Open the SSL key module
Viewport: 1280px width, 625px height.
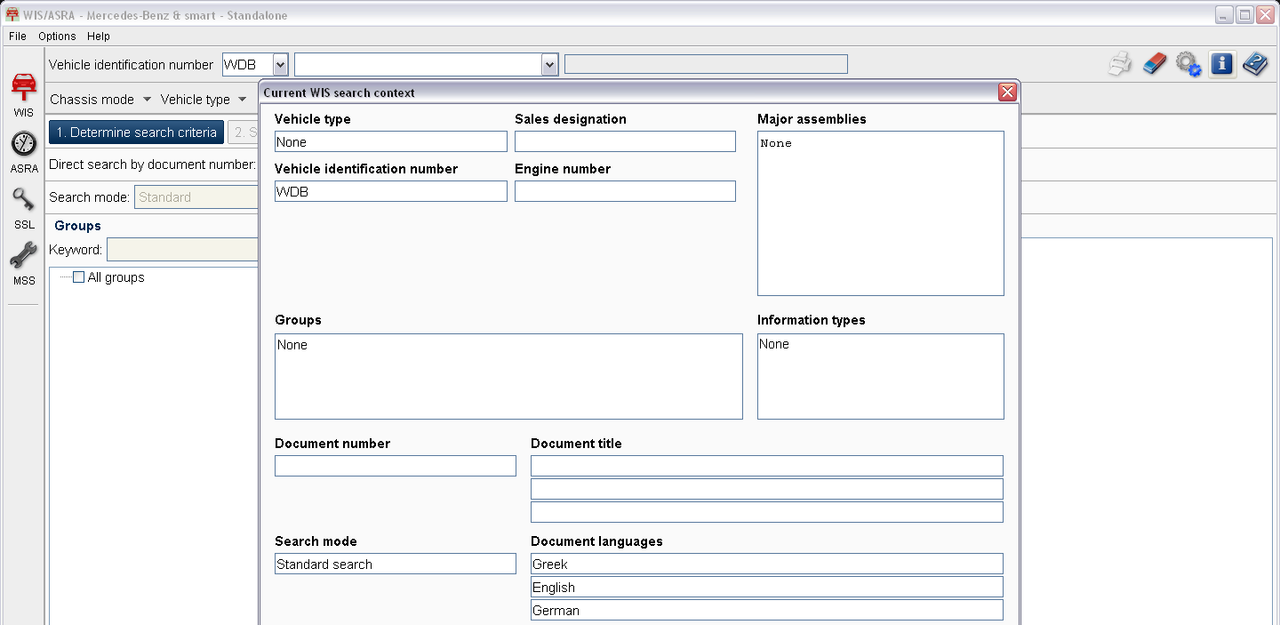[x=23, y=208]
